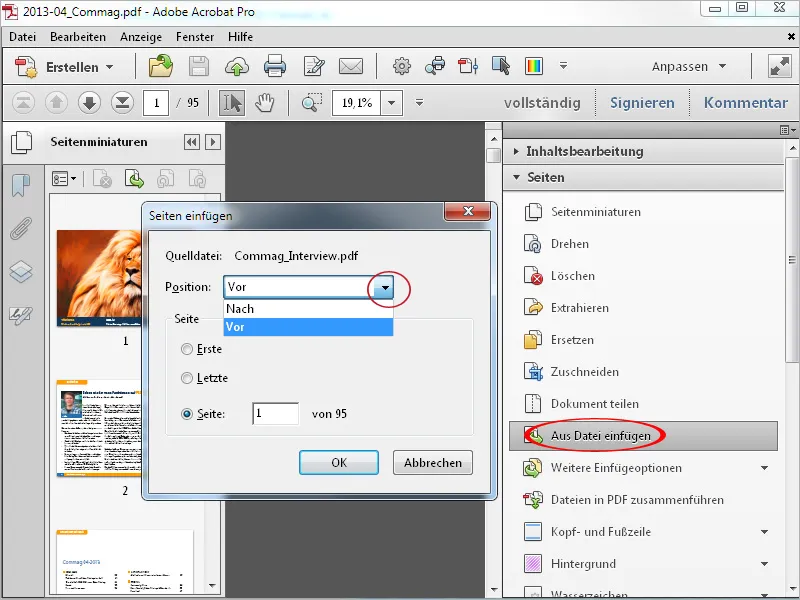Go to first page arrow icon

[23, 103]
